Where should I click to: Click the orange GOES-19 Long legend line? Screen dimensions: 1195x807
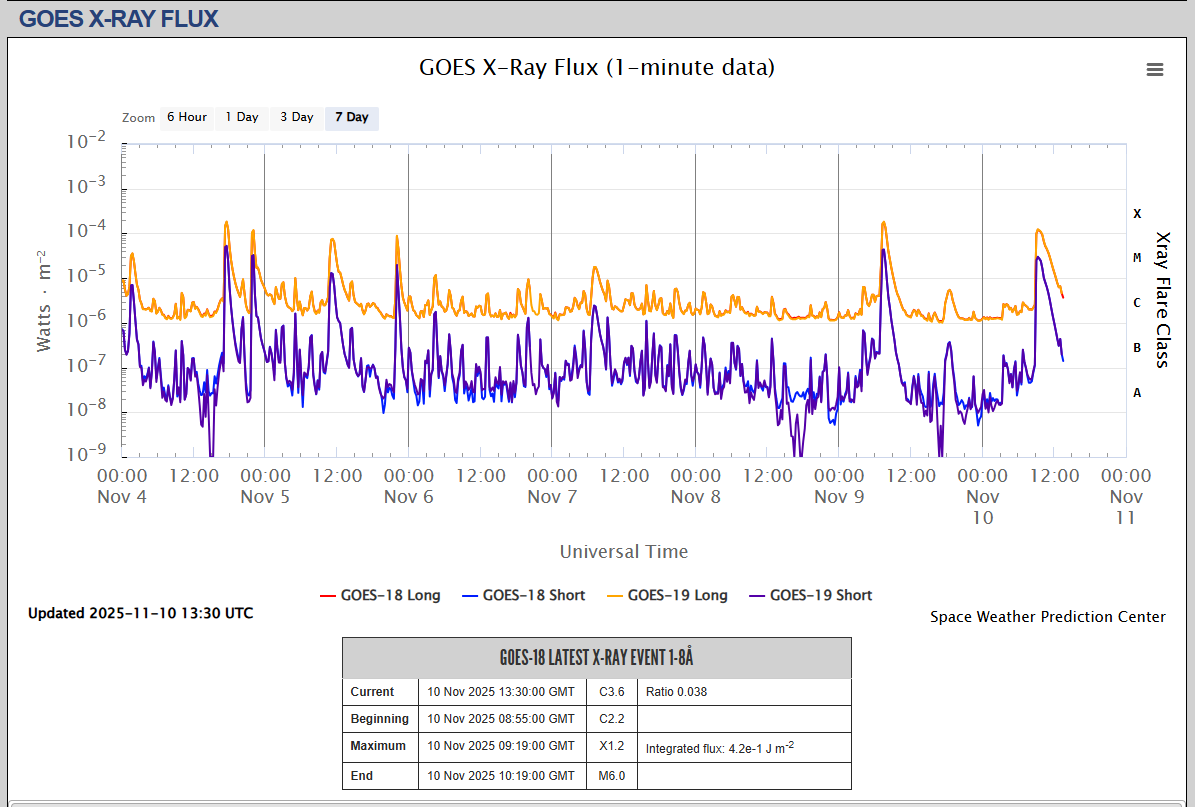coord(615,595)
